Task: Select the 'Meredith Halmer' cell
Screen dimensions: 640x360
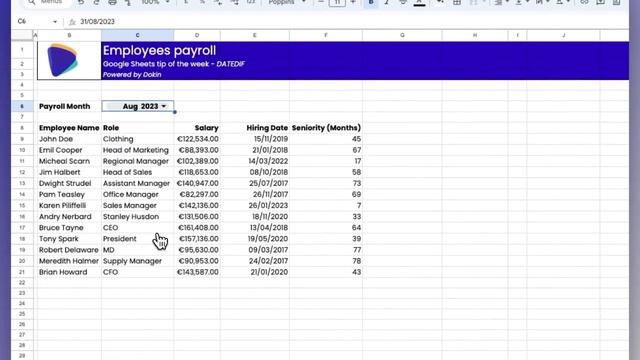Action: (69, 261)
